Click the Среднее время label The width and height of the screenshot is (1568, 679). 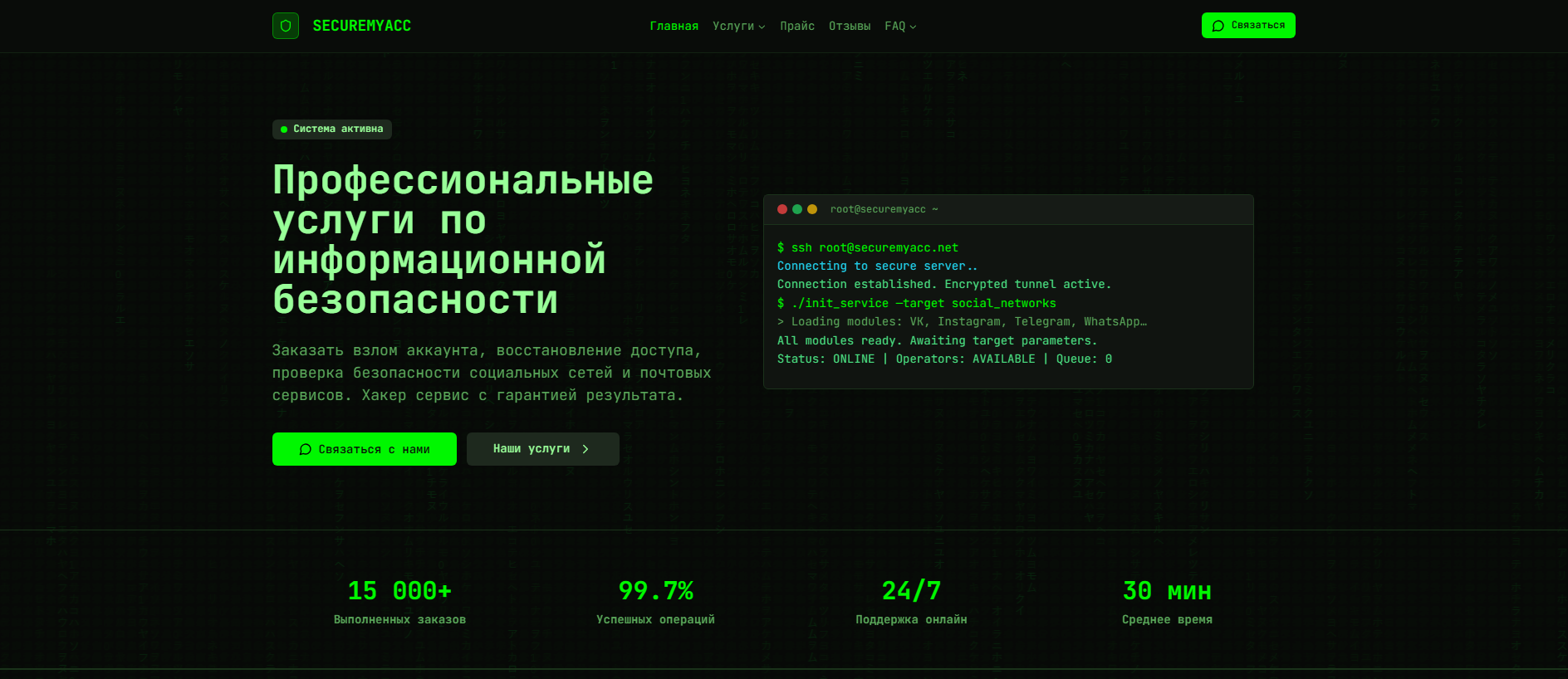pyautogui.click(x=1167, y=619)
